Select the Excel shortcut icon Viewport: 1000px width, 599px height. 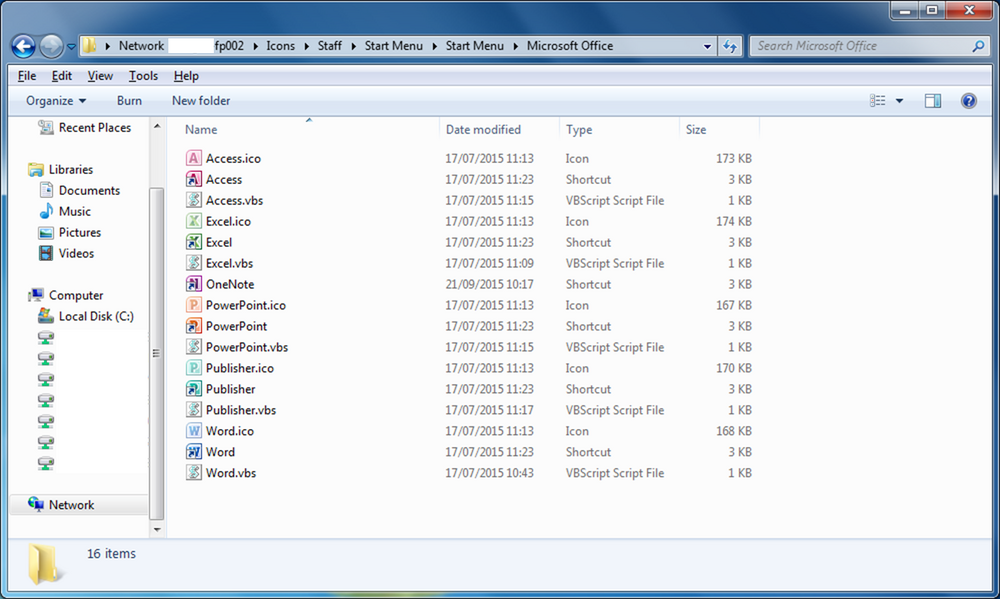coord(194,242)
